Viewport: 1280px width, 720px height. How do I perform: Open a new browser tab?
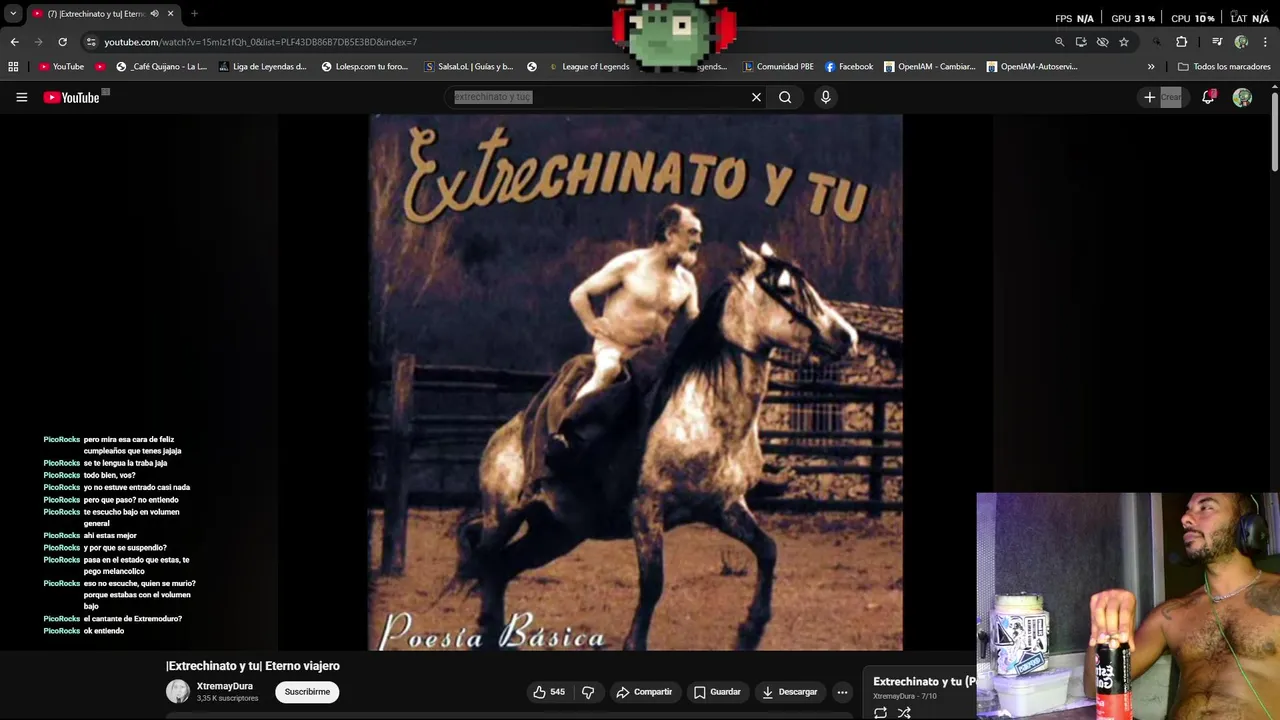tap(194, 14)
